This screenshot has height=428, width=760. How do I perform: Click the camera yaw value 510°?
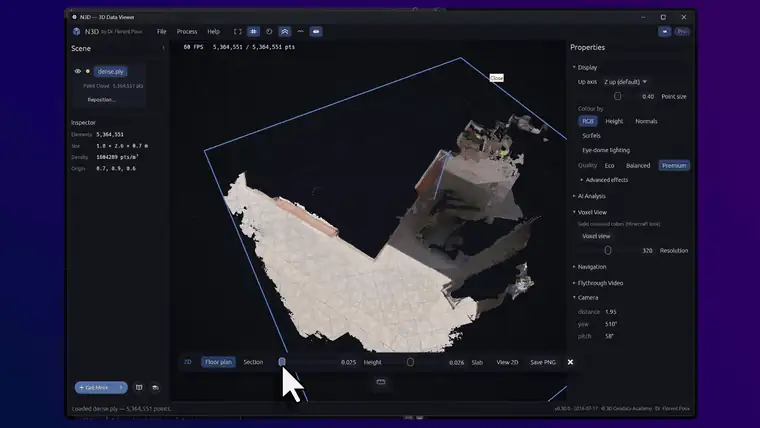[611, 324]
